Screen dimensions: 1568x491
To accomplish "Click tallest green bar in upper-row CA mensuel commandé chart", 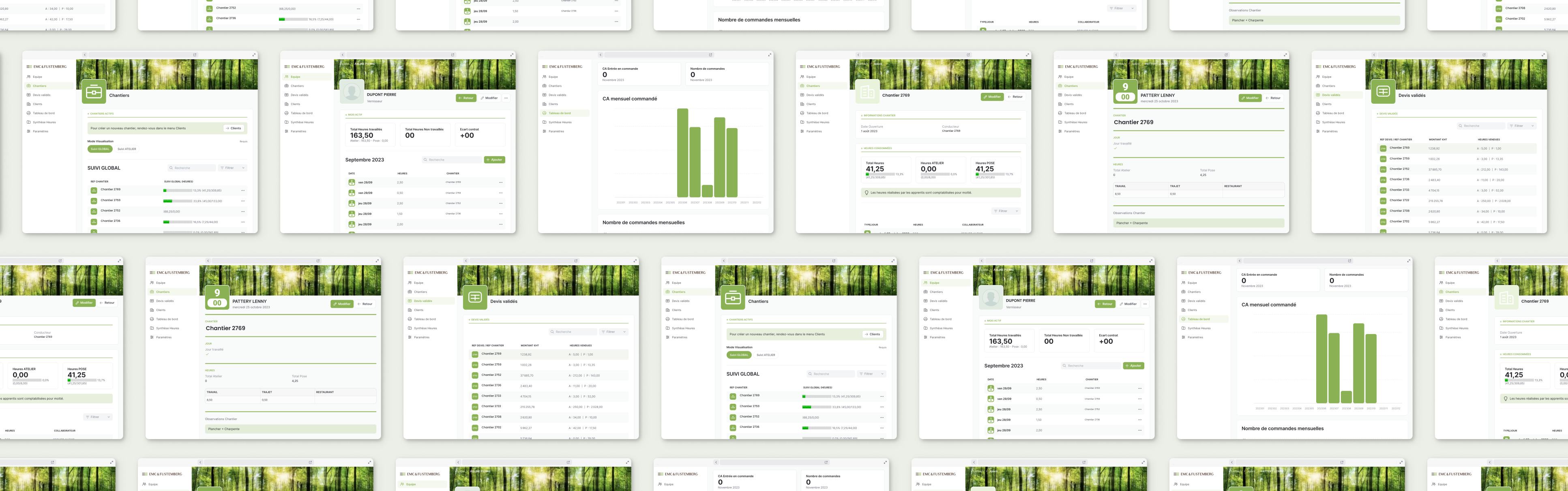I will point(682,153).
